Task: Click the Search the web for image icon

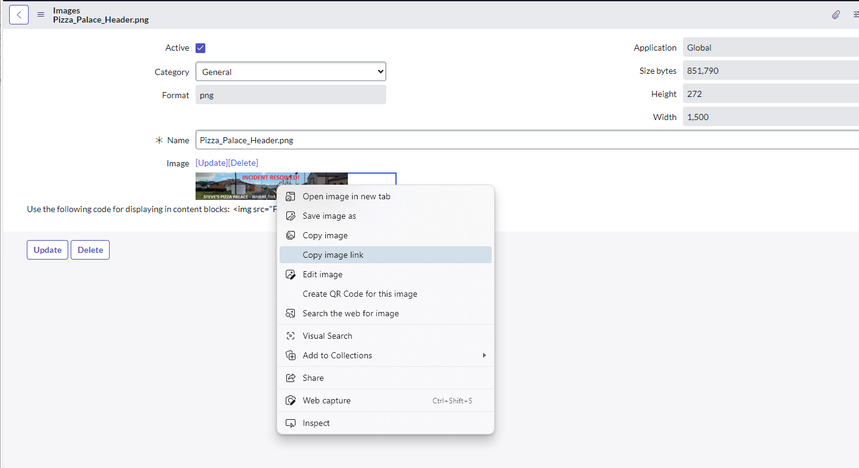Action: point(290,313)
